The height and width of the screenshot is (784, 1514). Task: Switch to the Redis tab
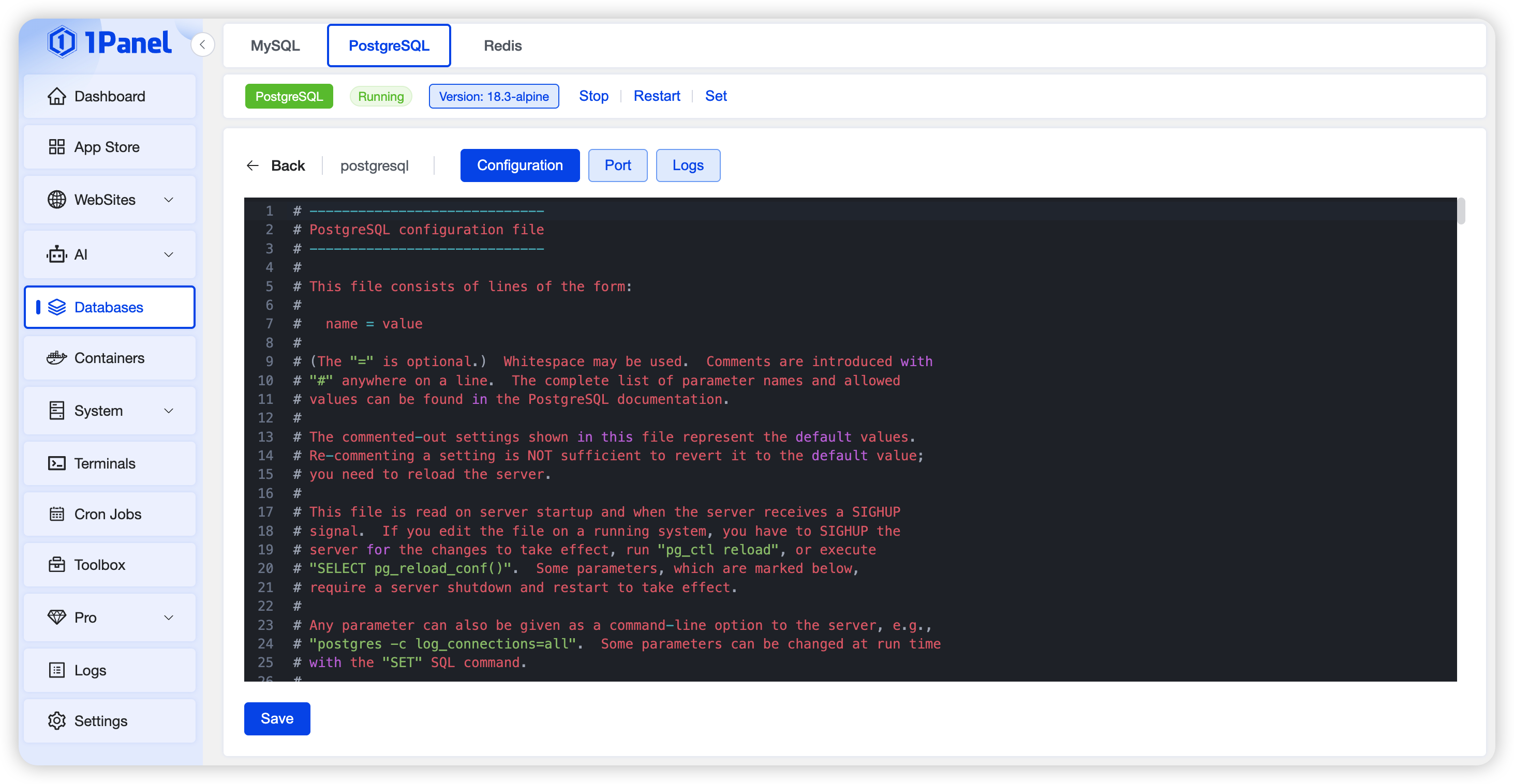pyautogui.click(x=502, y=46)
